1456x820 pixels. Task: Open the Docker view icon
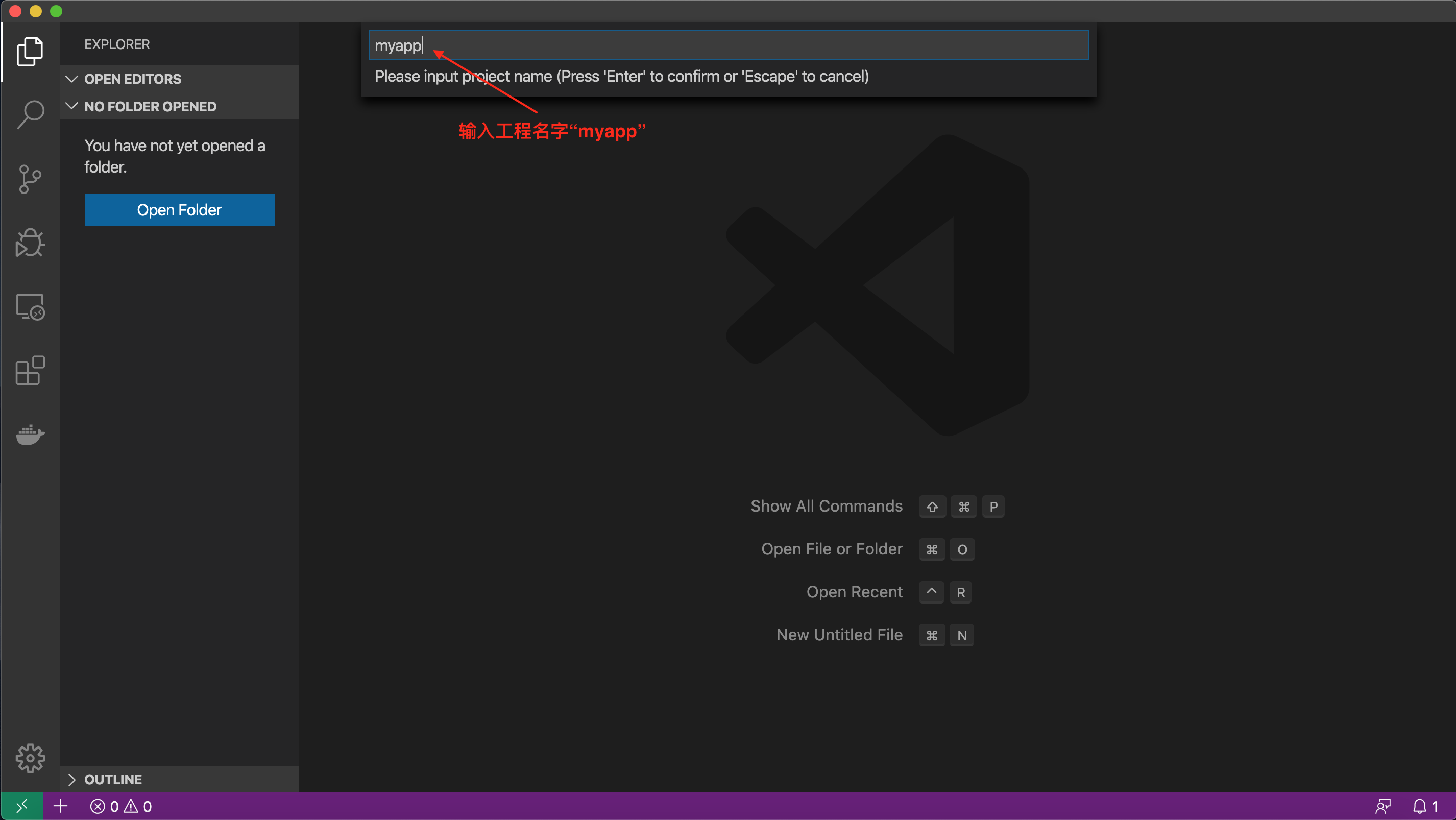click(x=30, y=435)
